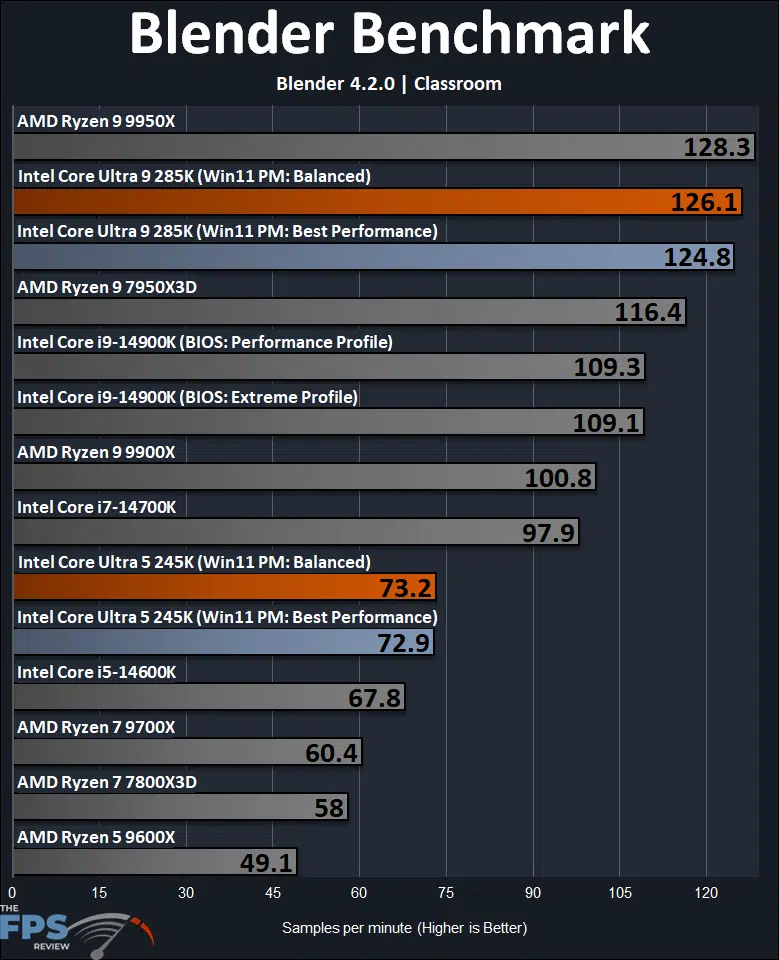Click the Blender Benchmark title
Viewport: 779px width, 960px height.
click(390, 34)
